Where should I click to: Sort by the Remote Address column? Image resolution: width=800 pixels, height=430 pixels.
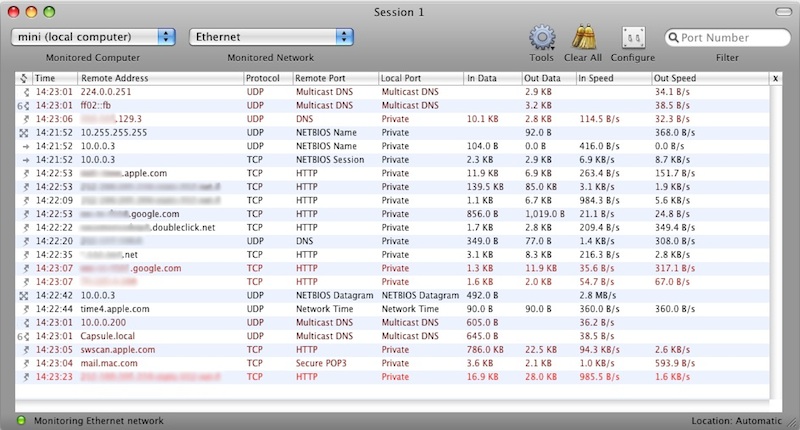point(160,77)
